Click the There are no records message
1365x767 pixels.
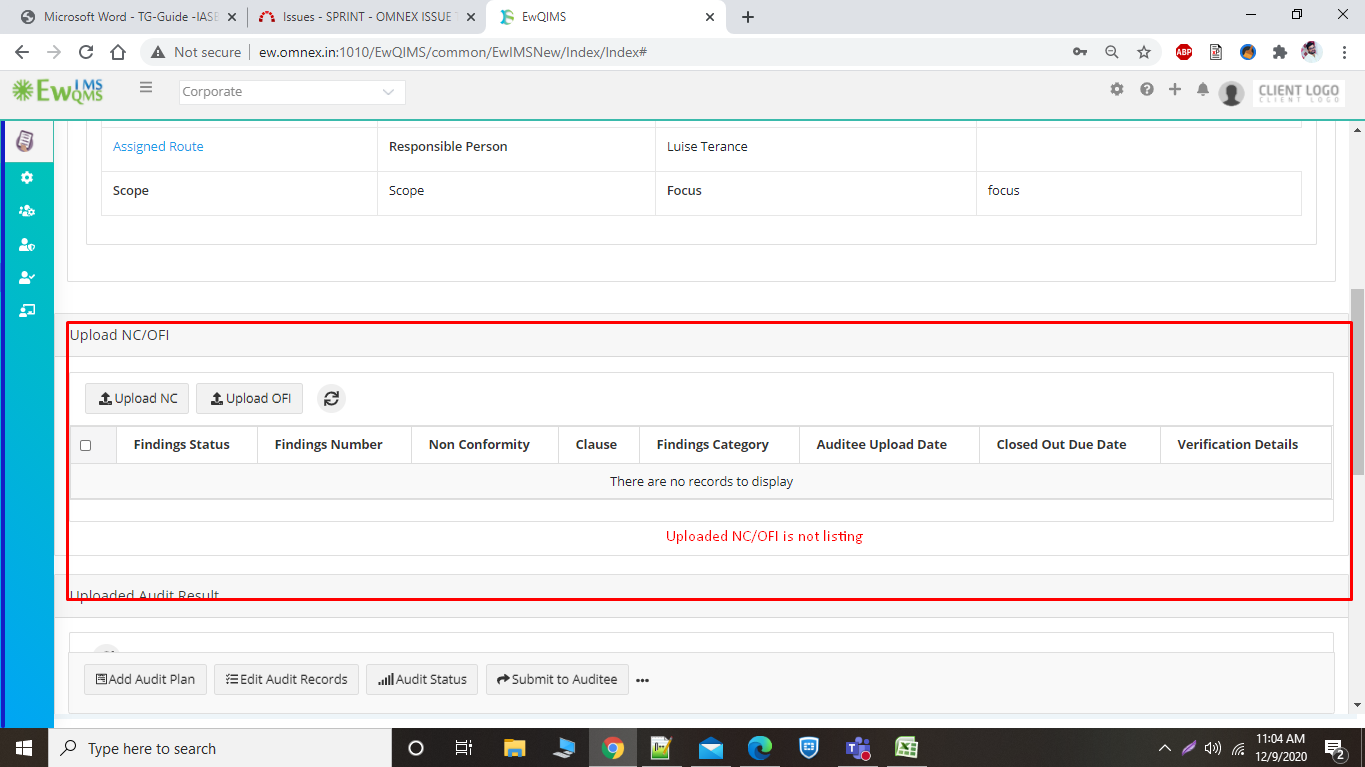[701, 481]
